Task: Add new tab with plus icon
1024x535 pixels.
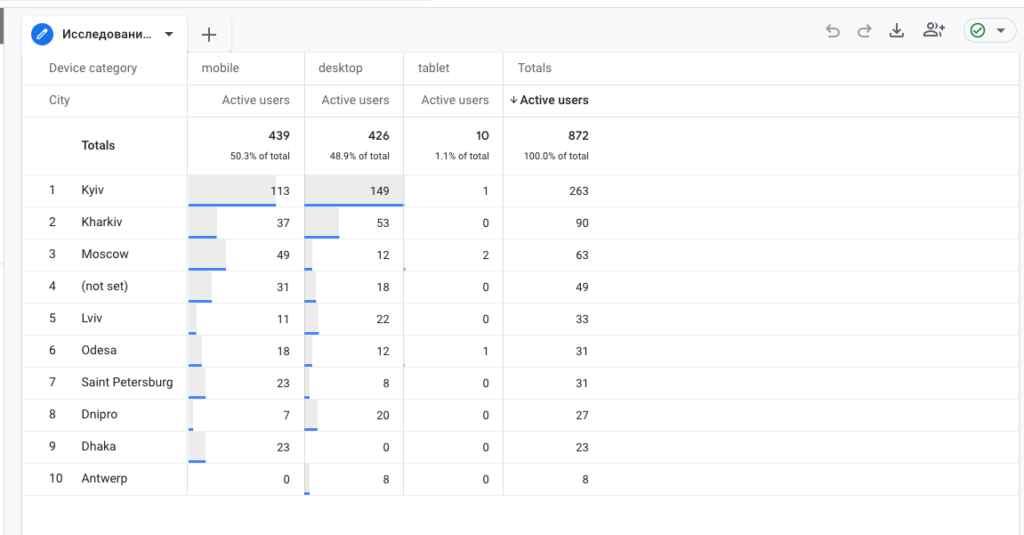Action: tap(209, 35)
